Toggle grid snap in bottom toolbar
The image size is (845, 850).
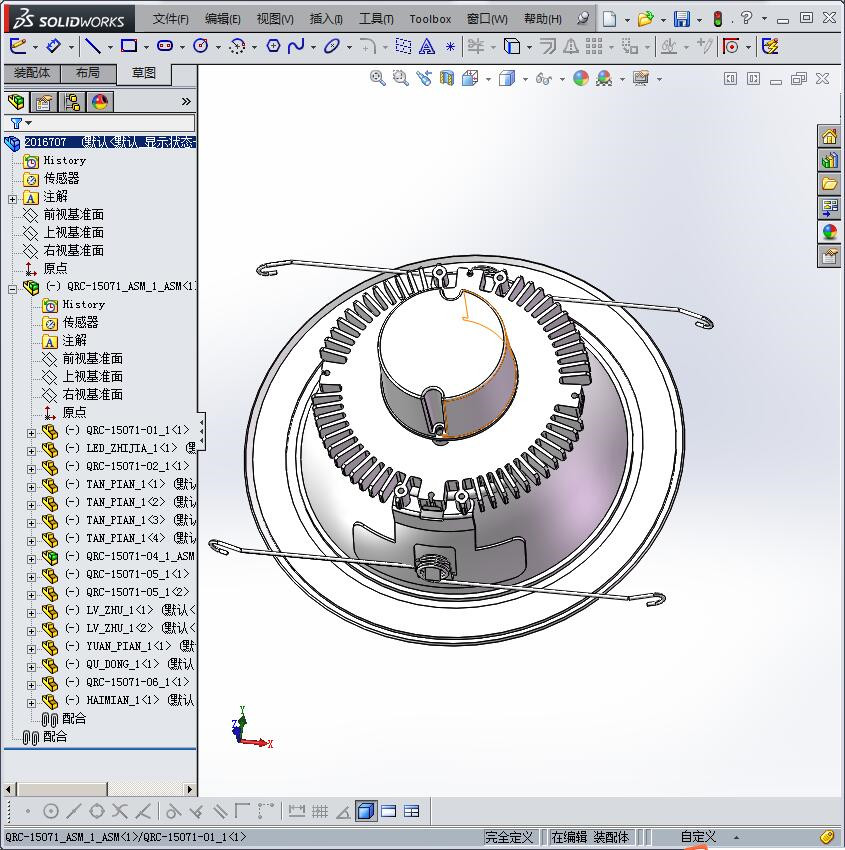pyautogui.click(x=320, y=811)
